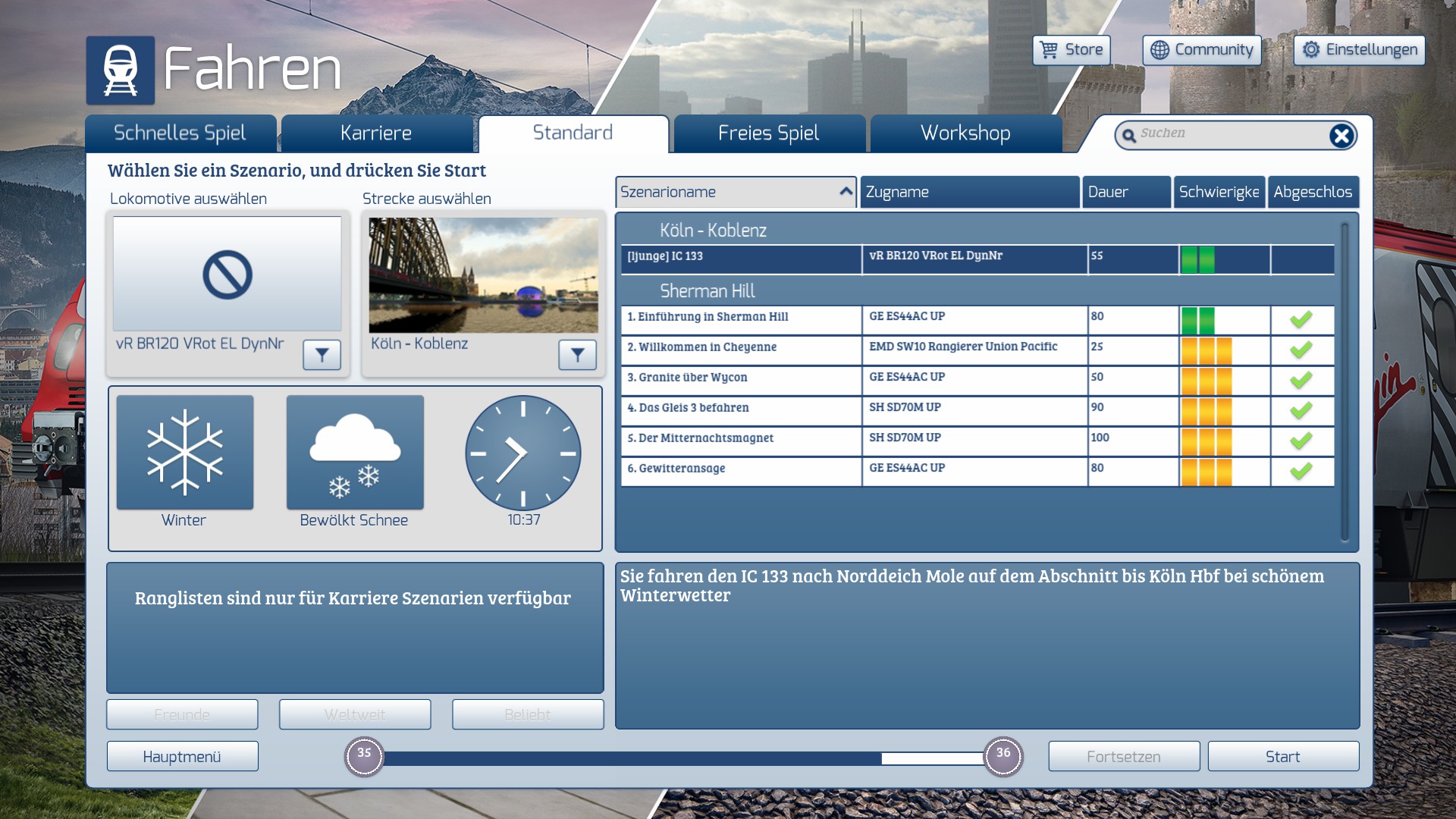
Task: Click the checkmark of Der Mitternachtsmagnet row
Action: pos(1301,441)
